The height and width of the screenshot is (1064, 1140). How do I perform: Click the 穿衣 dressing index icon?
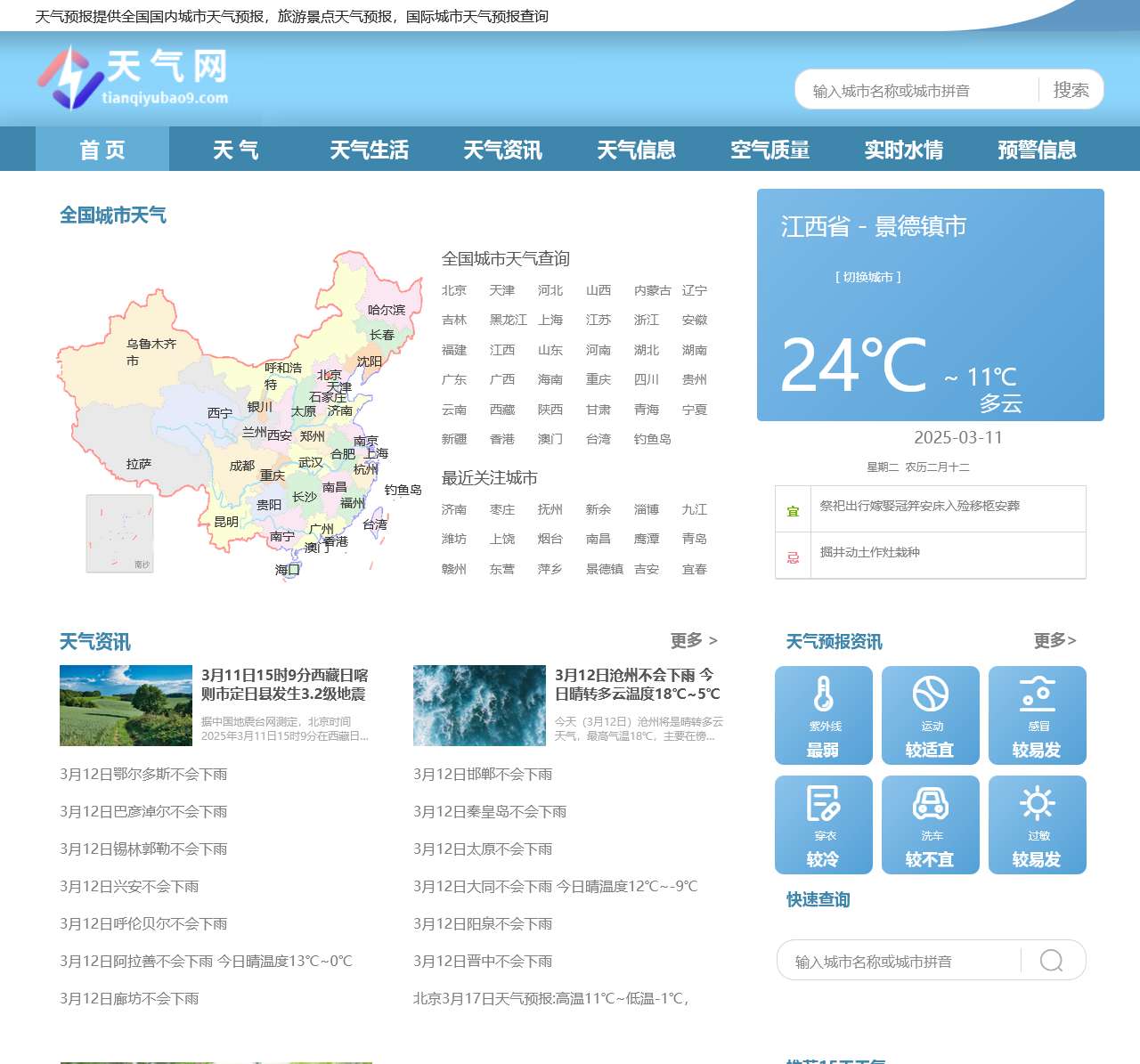(824, 810)
